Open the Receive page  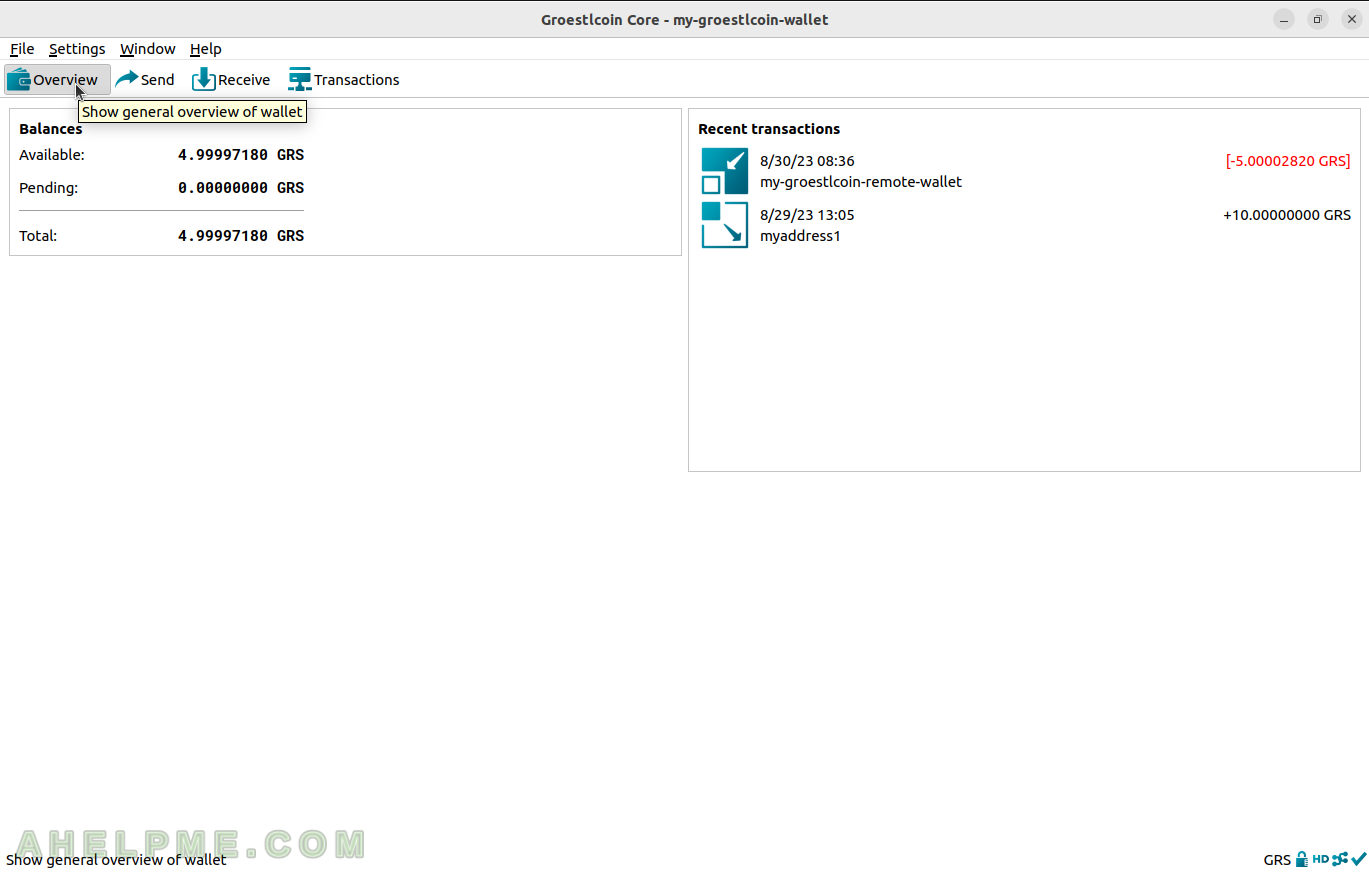pyautogui.click(x=231, y=80)
